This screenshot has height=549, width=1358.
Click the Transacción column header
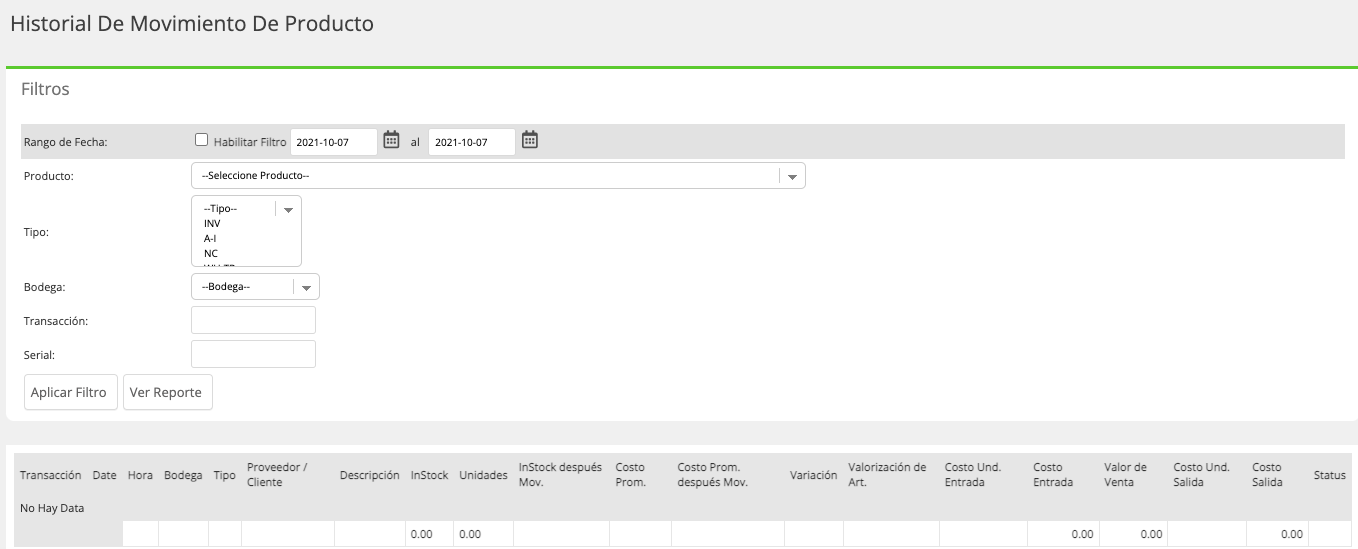51,475
